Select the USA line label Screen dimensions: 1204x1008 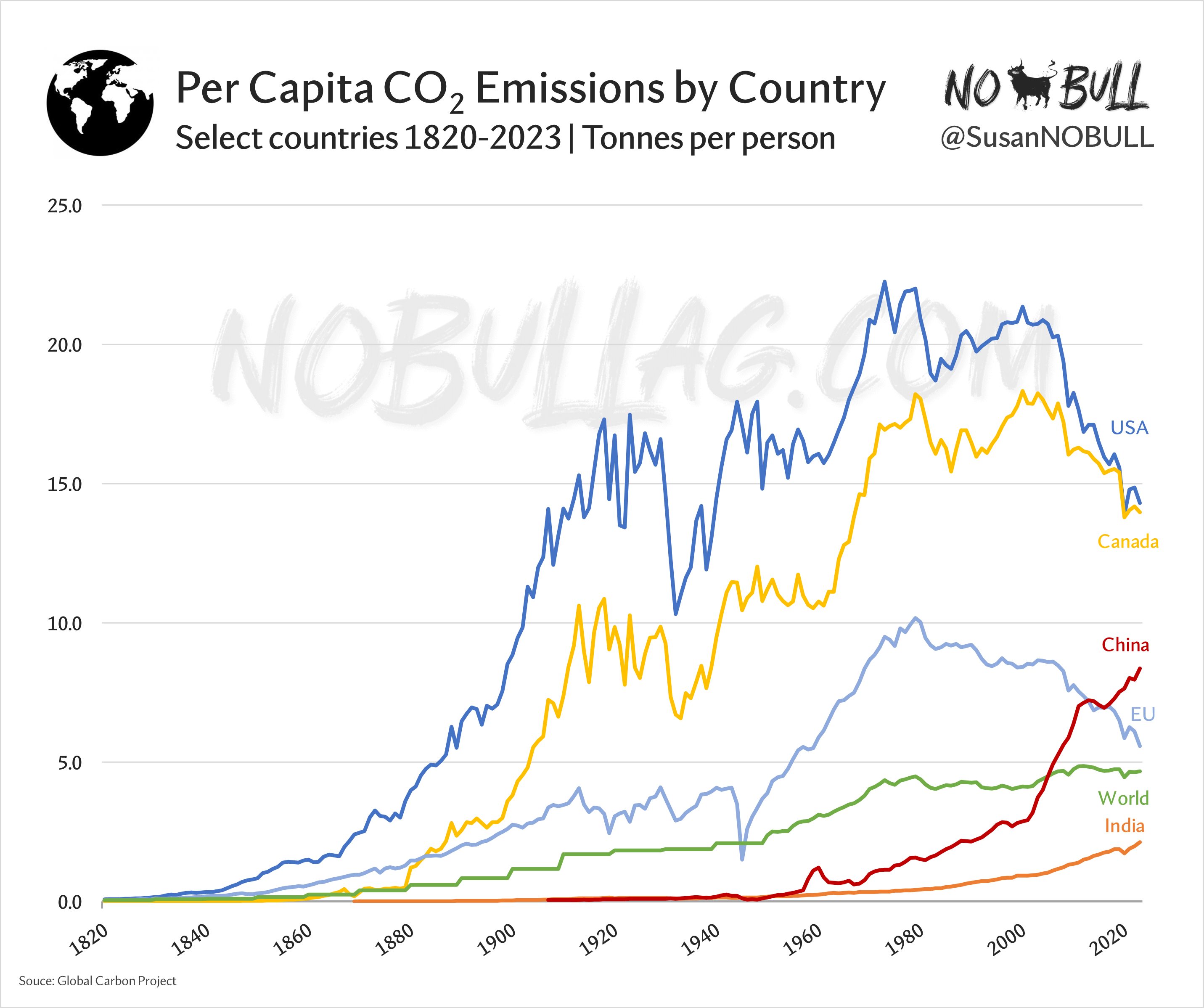click(x=1129, y=427)
